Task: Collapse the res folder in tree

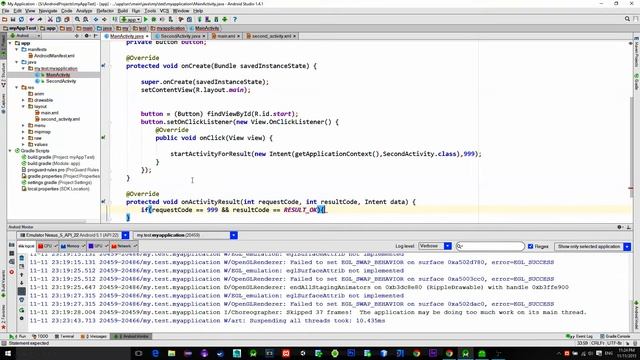Action: [17, 87]
